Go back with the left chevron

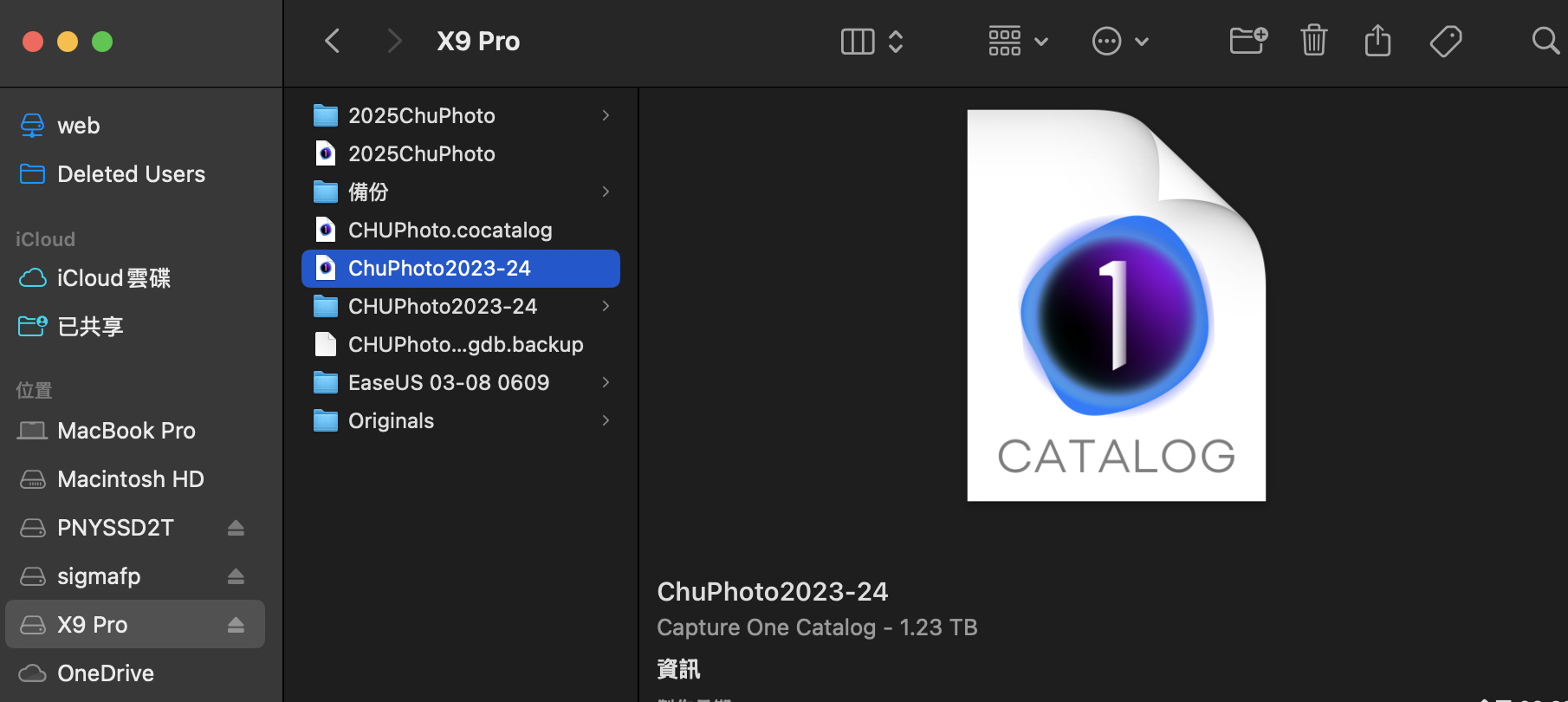coord(333,41)
